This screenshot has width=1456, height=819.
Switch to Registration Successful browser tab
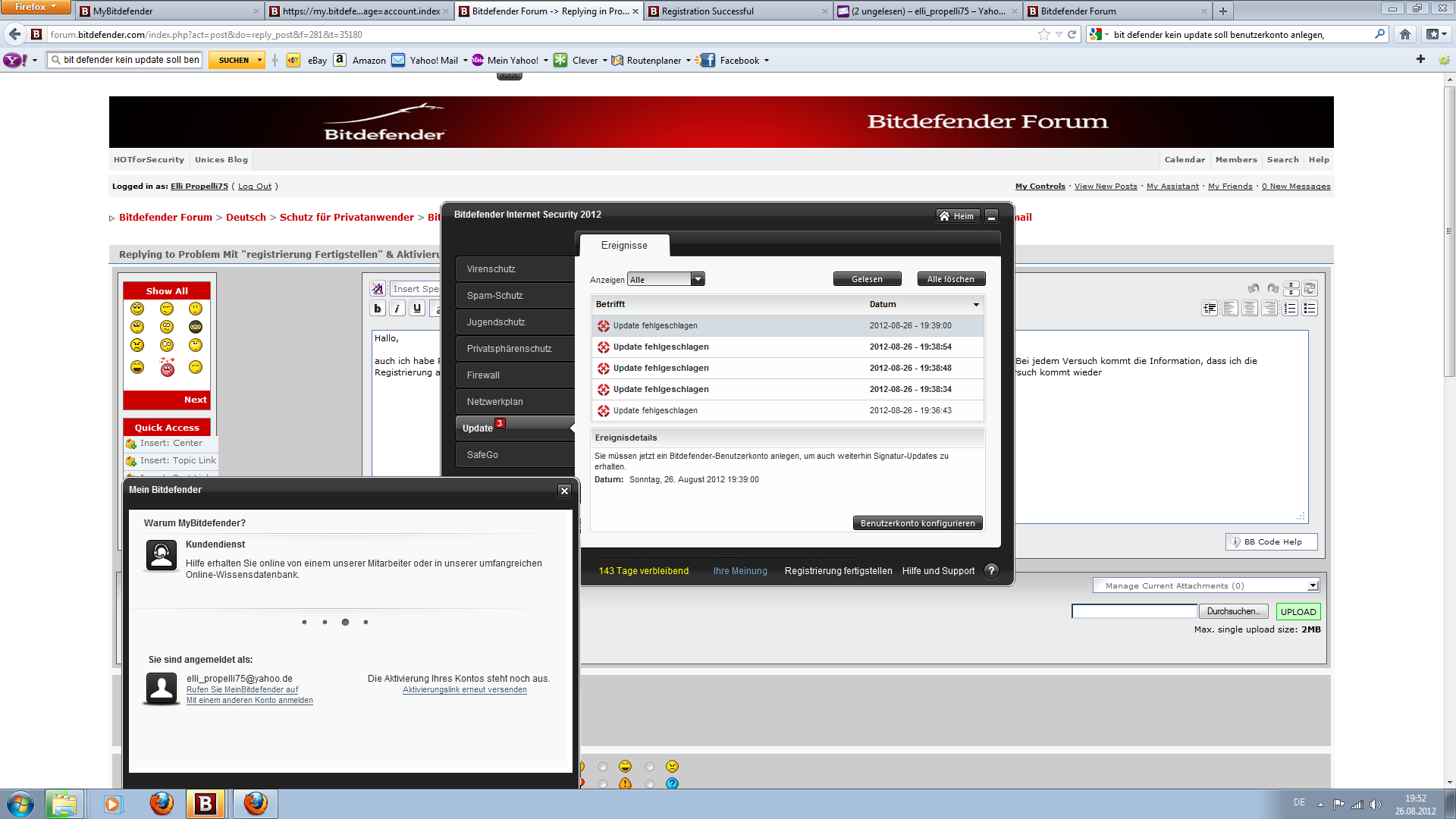tap(737, 11)
